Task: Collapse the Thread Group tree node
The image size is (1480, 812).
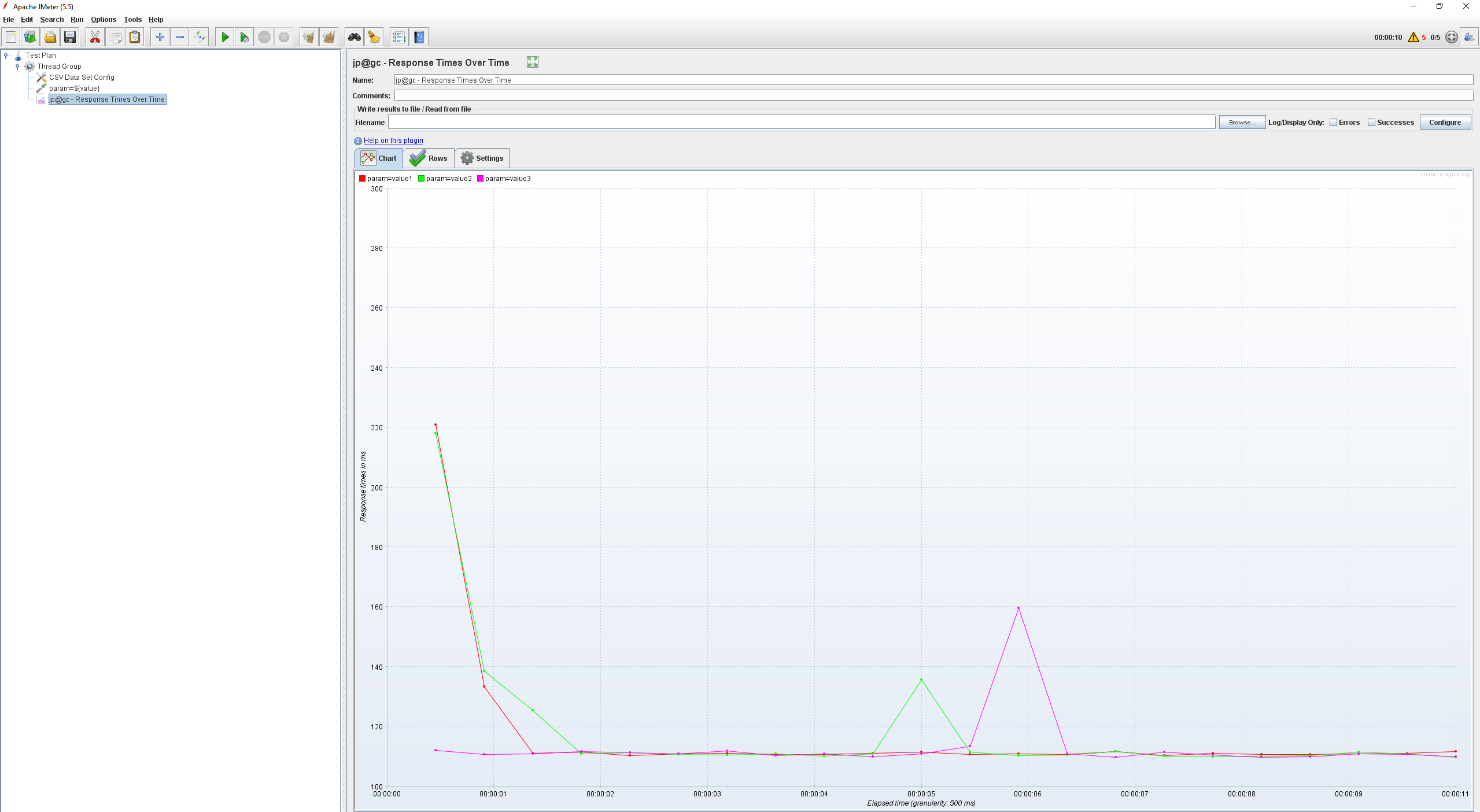Action: [x=17, y=67]
